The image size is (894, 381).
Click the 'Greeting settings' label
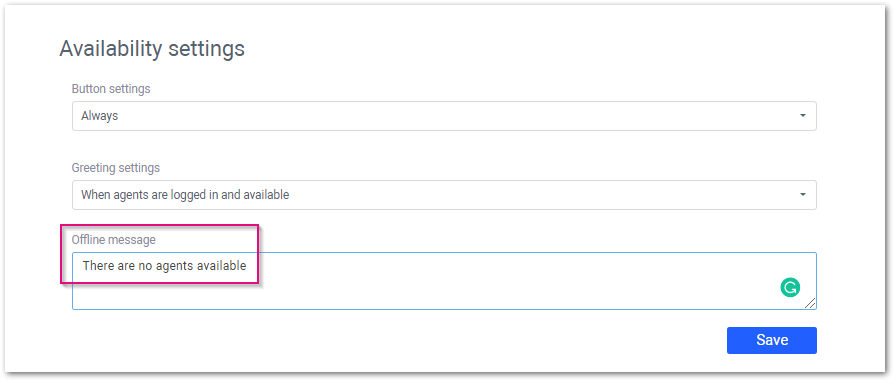(116, 168)
